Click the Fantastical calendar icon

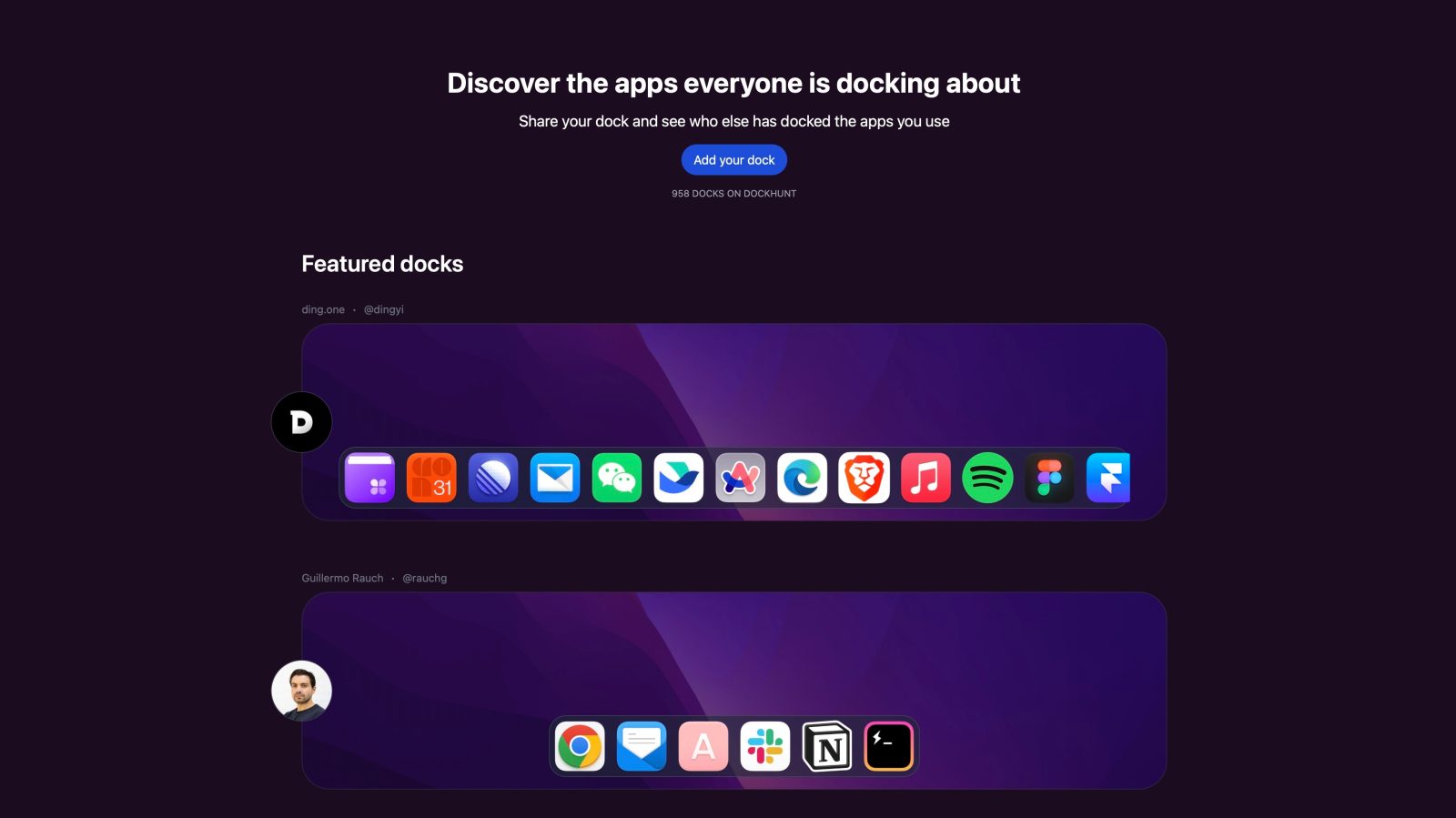tap(431, 478)
